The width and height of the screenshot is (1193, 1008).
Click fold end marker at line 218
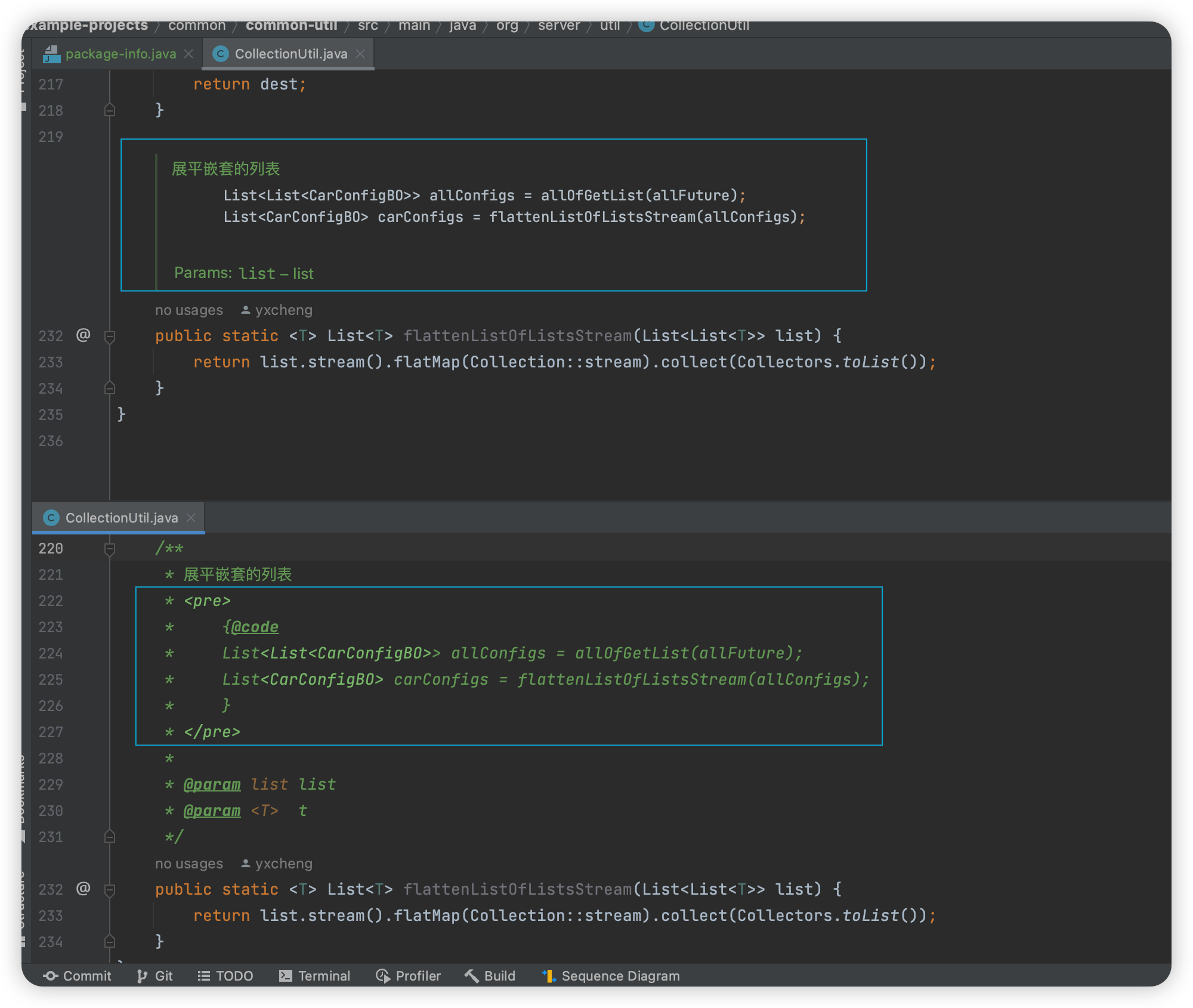[110, 110]
